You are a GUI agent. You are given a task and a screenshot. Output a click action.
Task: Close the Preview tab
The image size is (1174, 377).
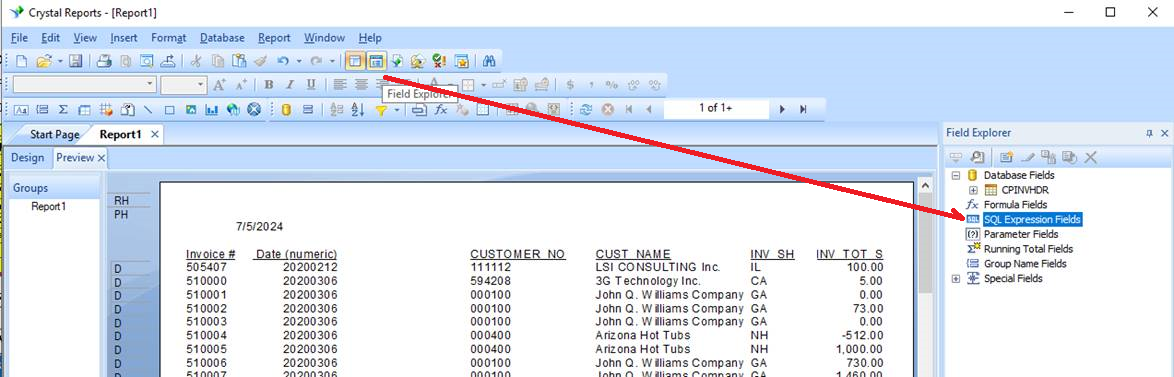click(x=101, y=158)
